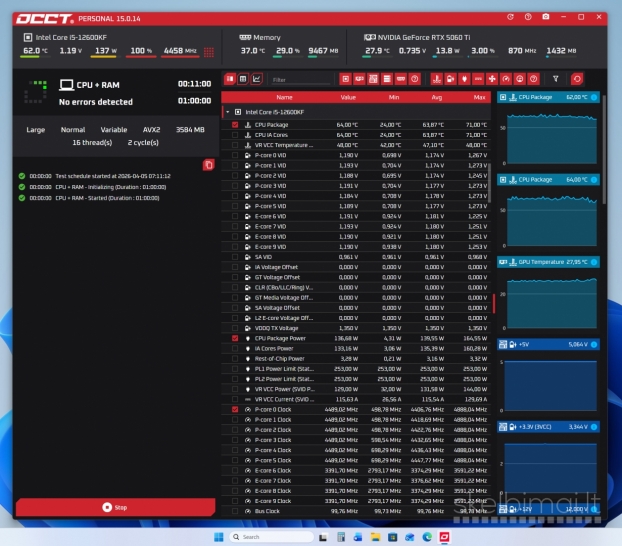Screen dimensions: 622x546
Task: Uncheck the CPU Package graph checkbox
Action: click(235, 125)
